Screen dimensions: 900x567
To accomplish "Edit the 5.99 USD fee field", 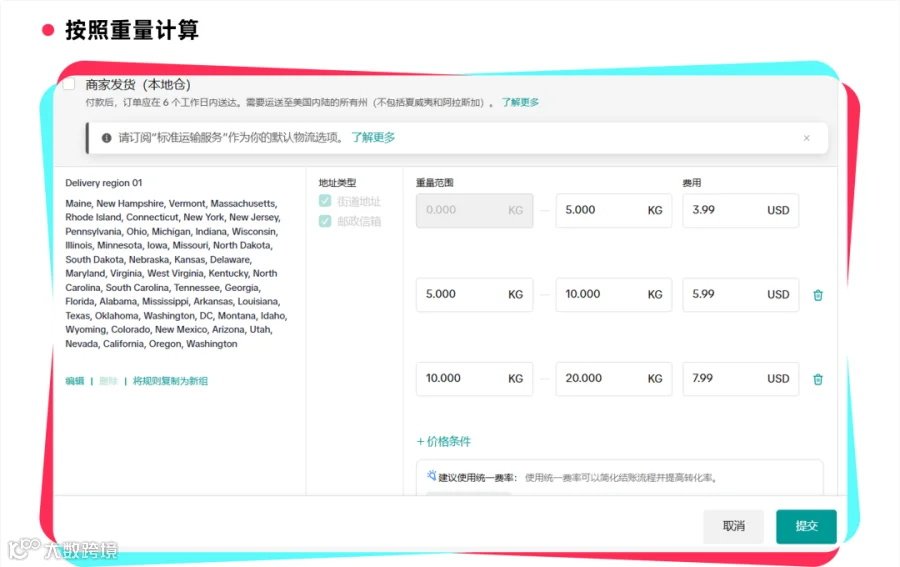I will click(740, 294).
